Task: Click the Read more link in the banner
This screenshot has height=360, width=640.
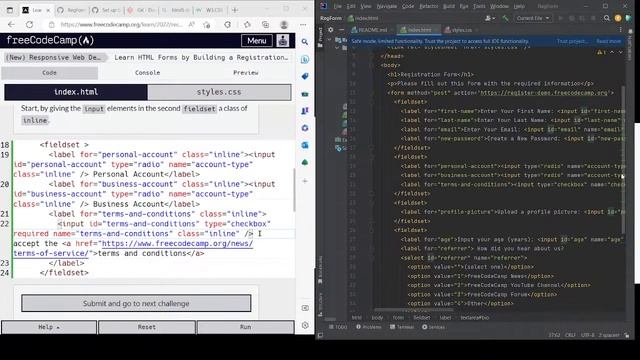Action: coord(609,41)
